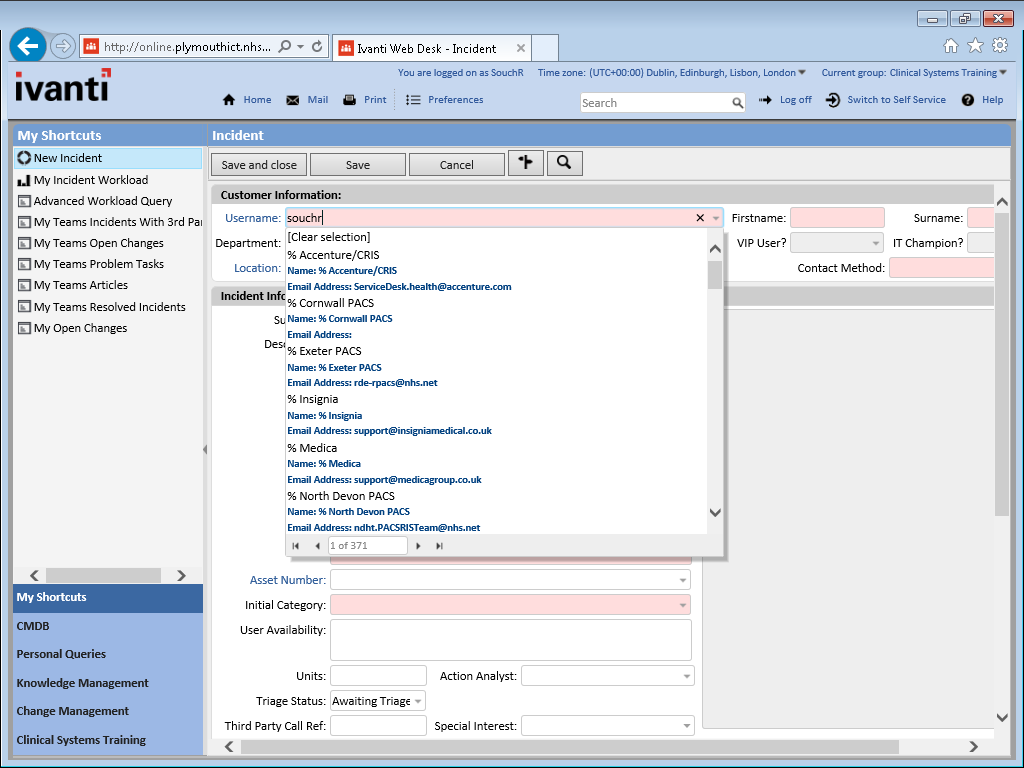Open the Current group dropdown arrow
This screenshot has height=768, width=1024.
1003,72
